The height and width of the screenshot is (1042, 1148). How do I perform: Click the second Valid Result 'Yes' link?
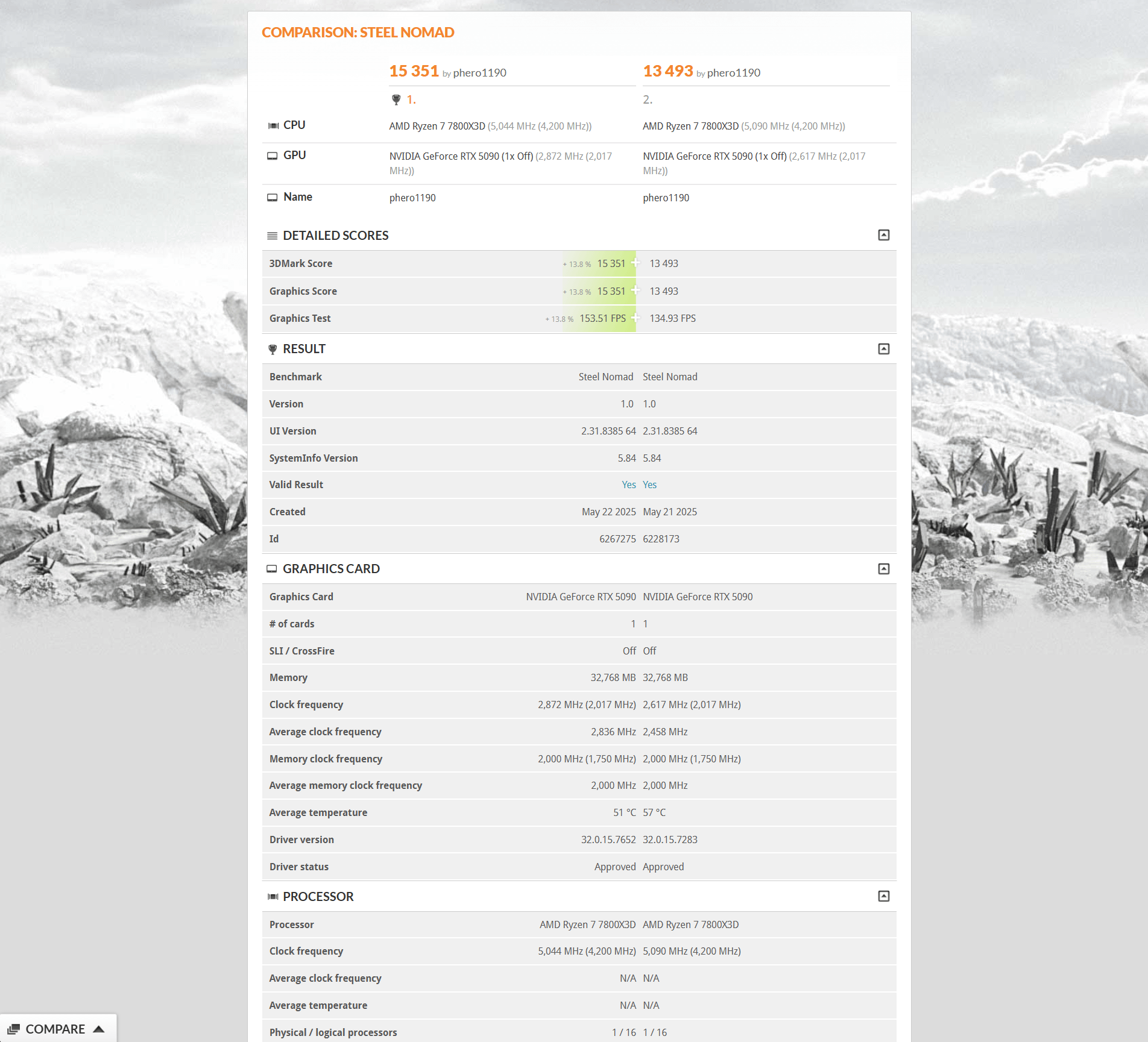click(x=649, y=485)
